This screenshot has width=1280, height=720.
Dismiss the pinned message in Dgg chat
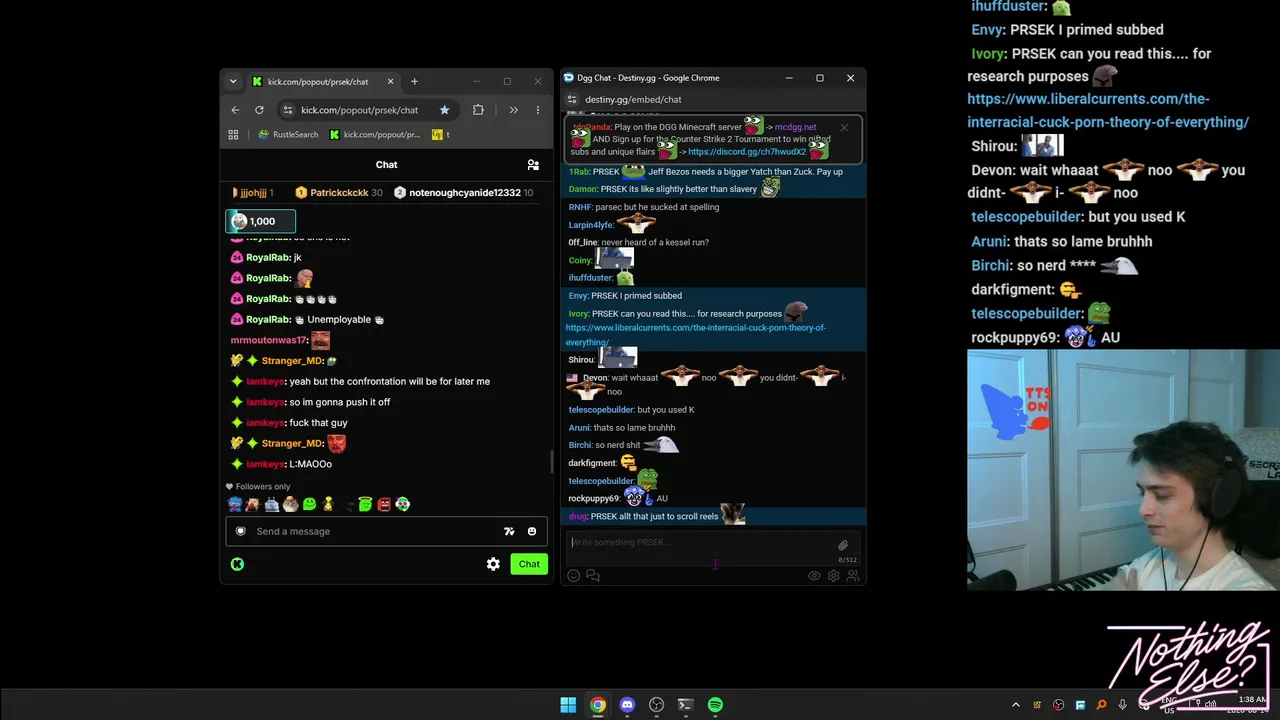[x=844, y=127]
